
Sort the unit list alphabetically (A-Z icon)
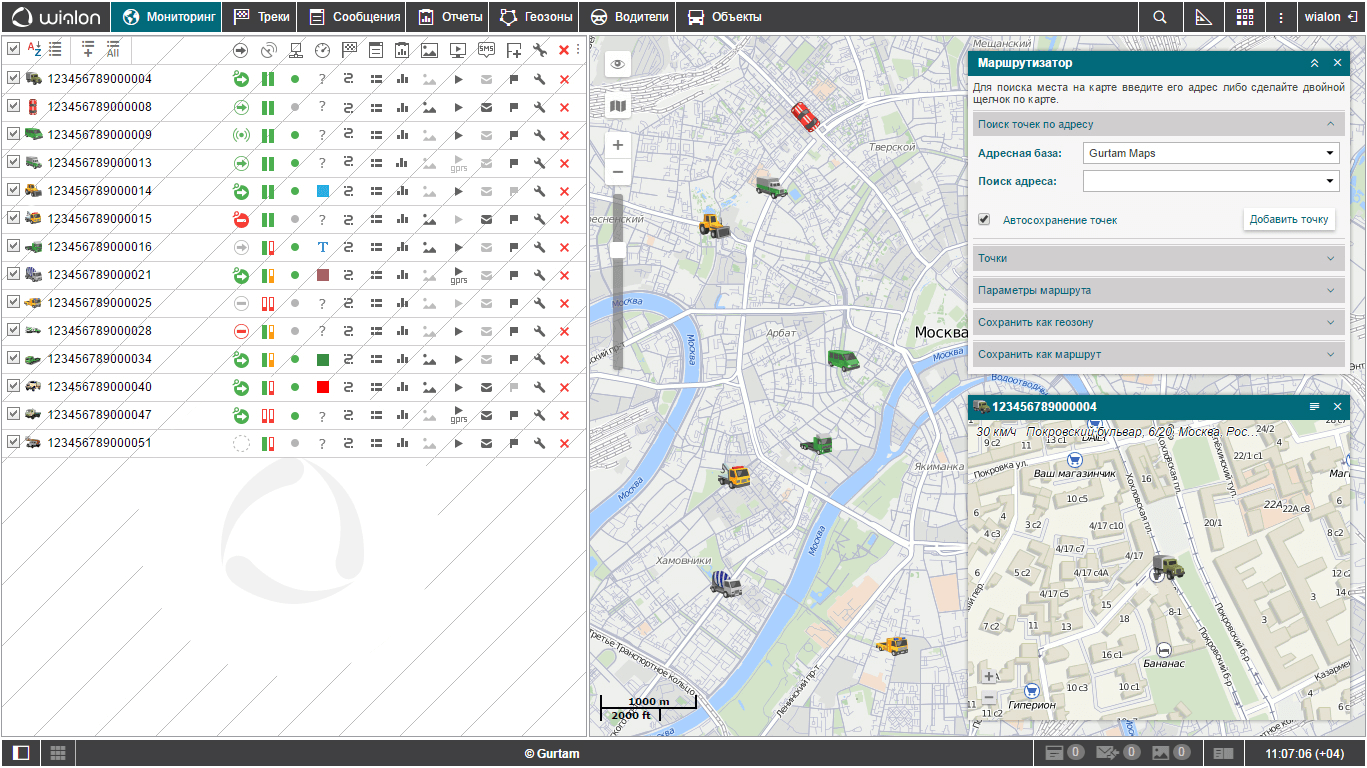pos(34,49)
